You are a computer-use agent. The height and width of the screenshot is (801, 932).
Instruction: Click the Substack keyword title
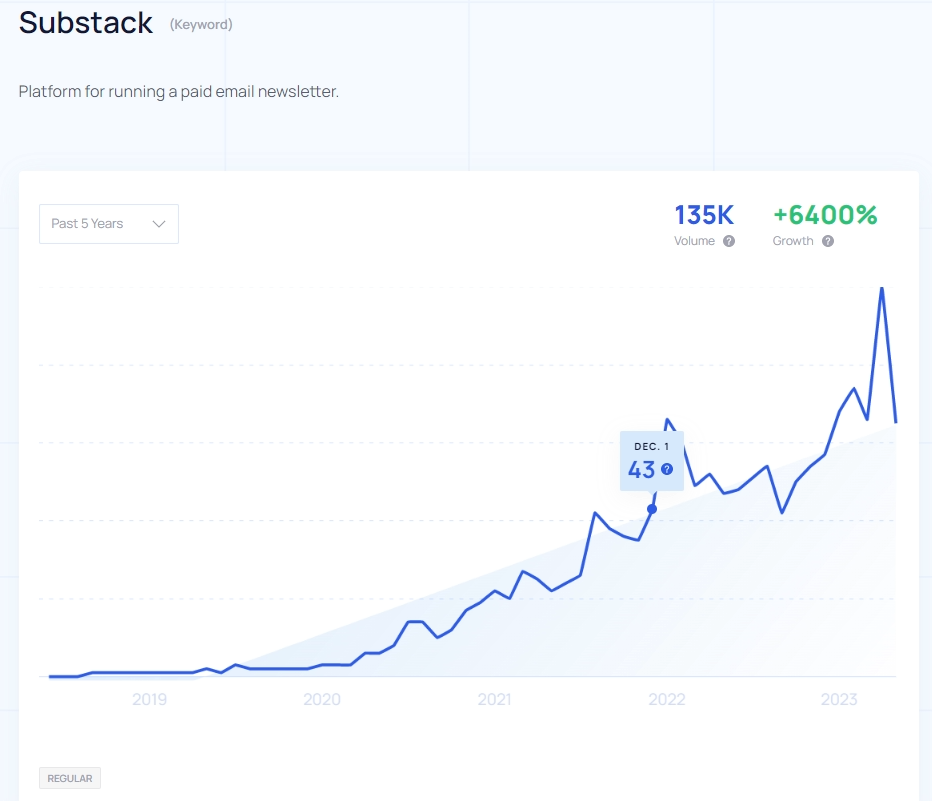tap(86, 23)
